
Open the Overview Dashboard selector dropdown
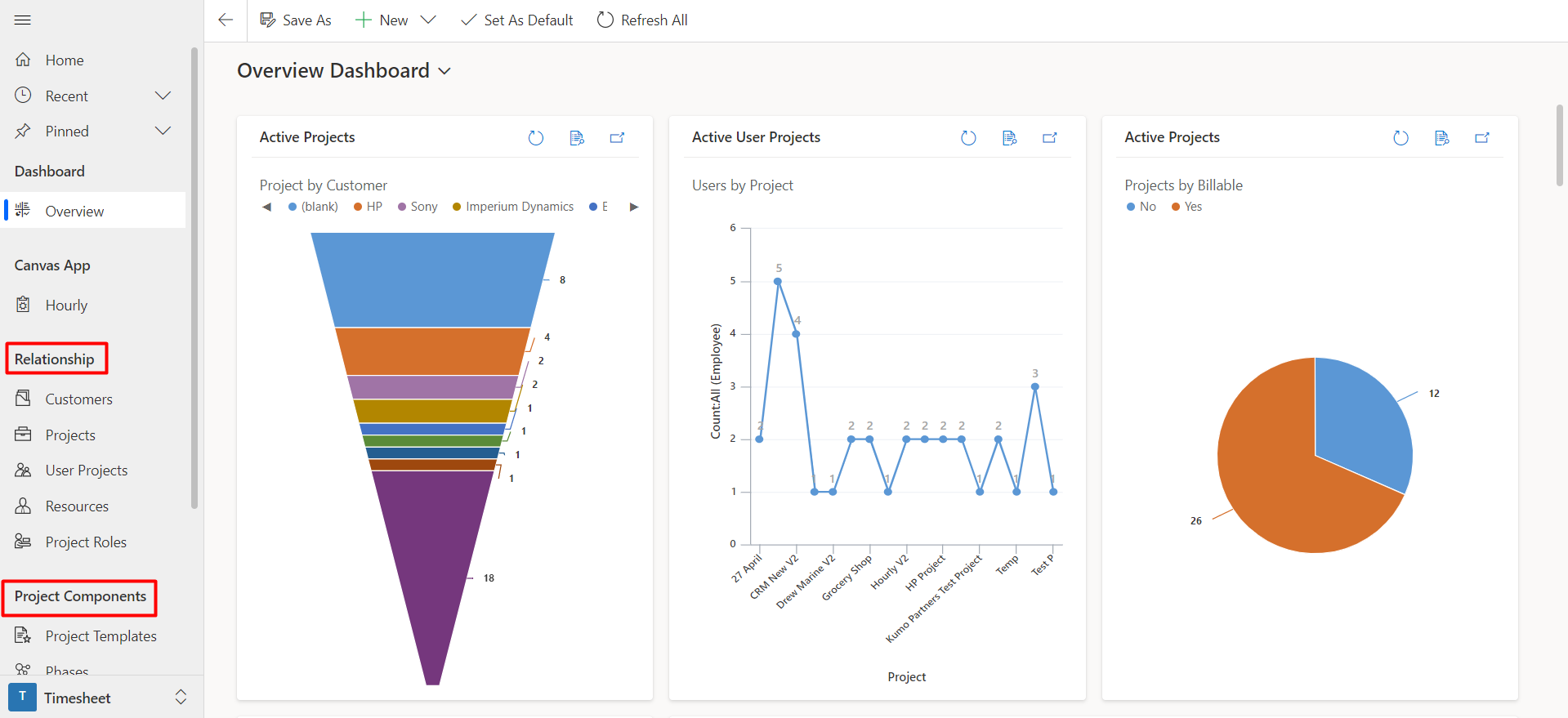[x=444, y=71]
